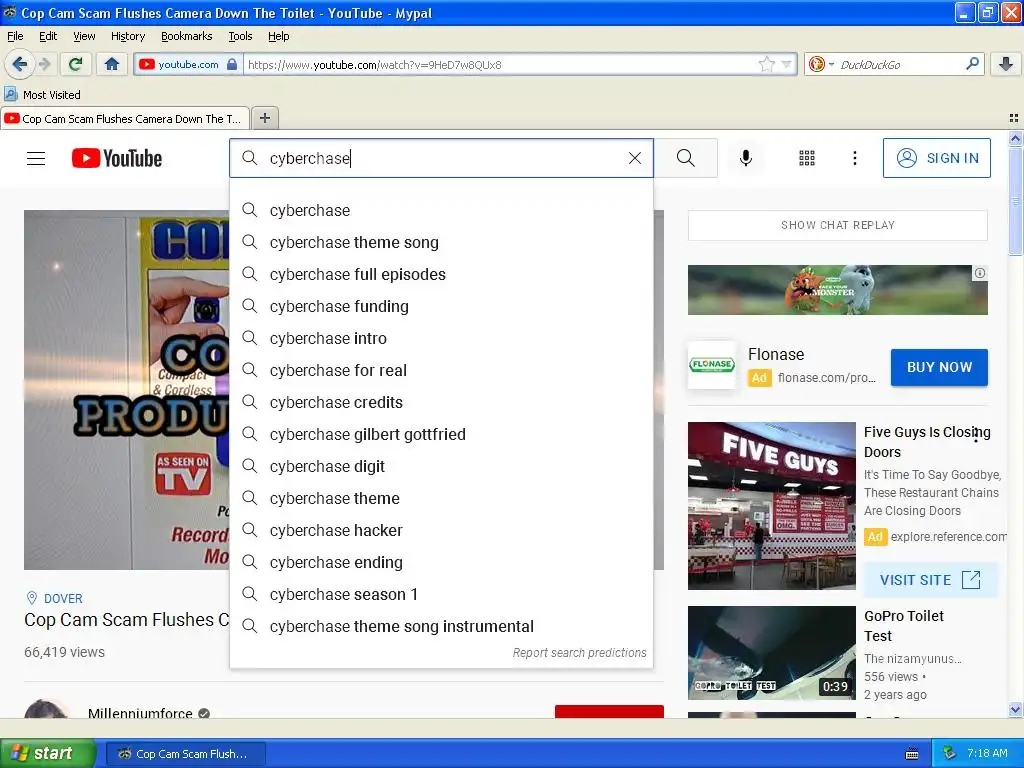
Task: Open the Tools menu
Action: 240,36
